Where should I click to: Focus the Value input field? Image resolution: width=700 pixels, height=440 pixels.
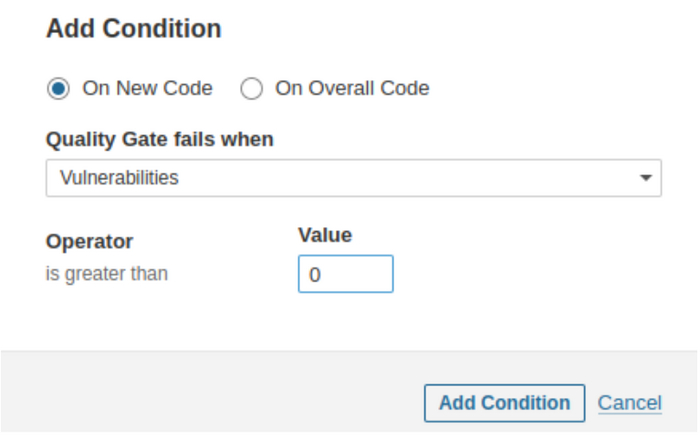[345, 274]
